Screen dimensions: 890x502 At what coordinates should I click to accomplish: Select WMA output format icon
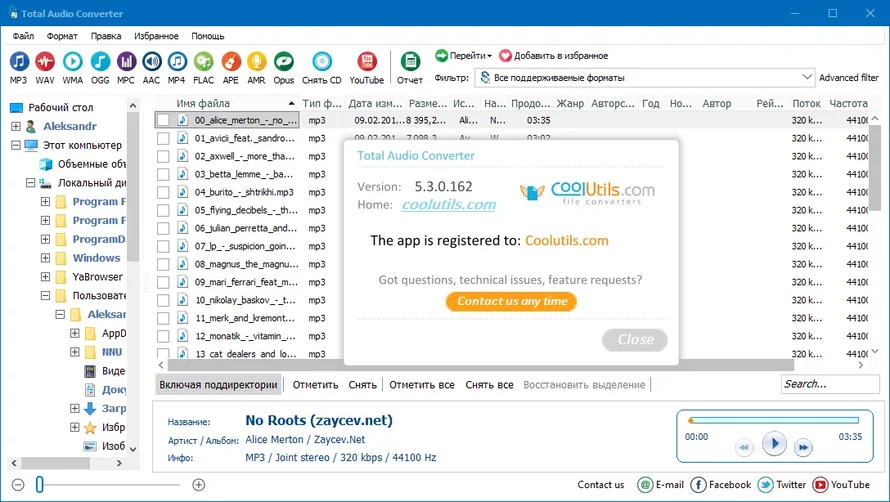click(x=72, y=61)
